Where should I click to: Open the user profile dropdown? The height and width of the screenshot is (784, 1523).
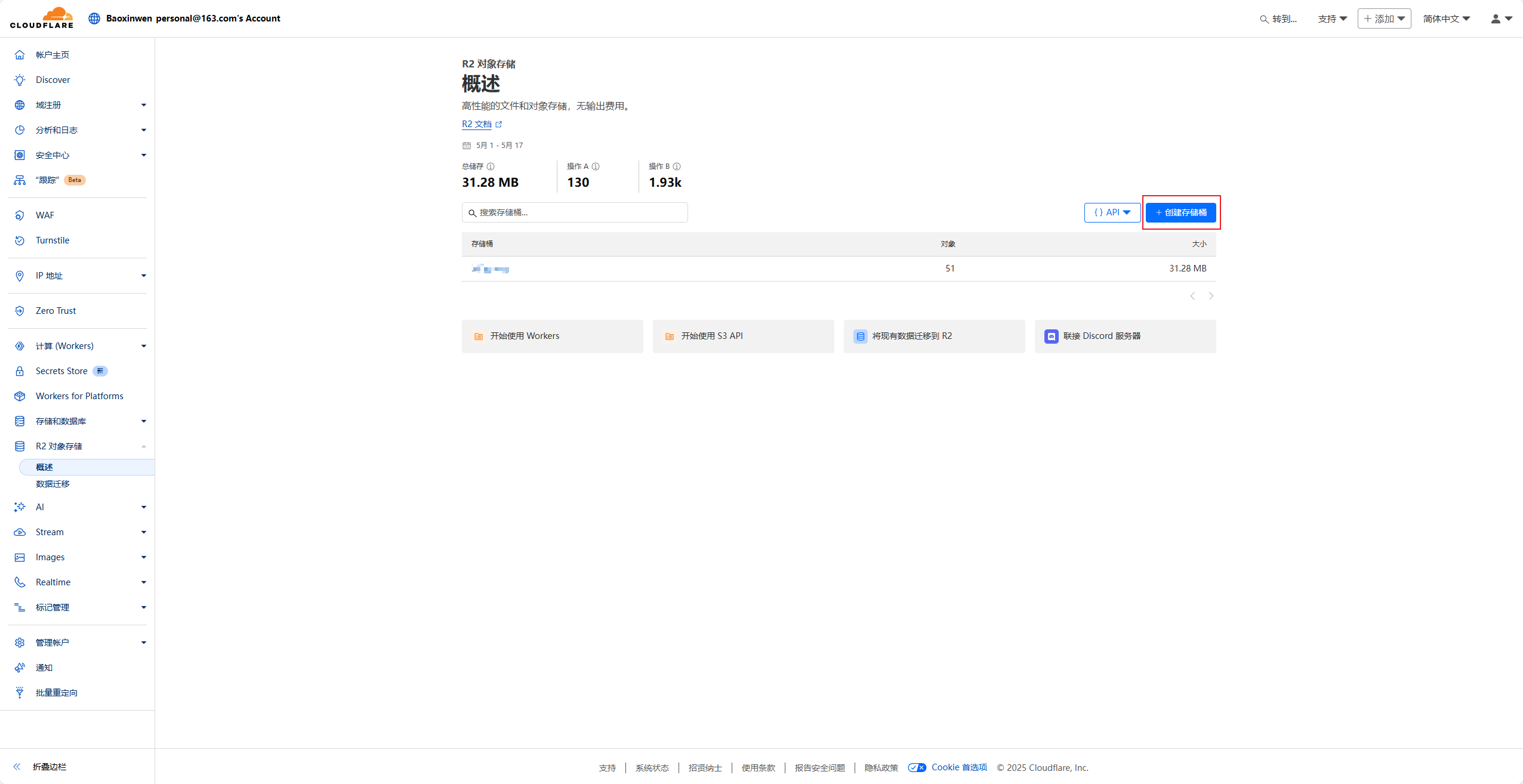pos(1502,19)
